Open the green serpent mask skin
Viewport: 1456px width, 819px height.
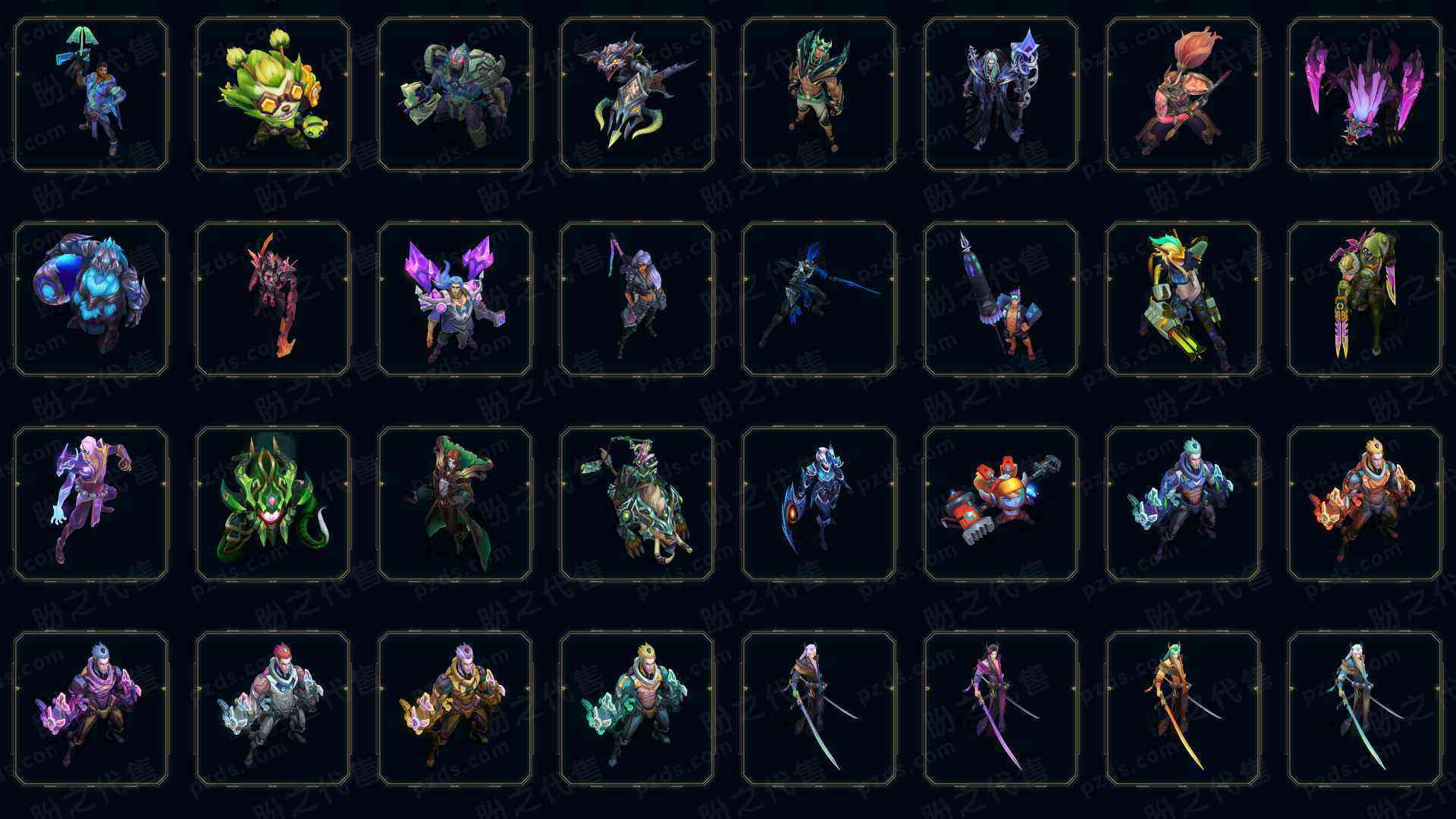[273, 504]
